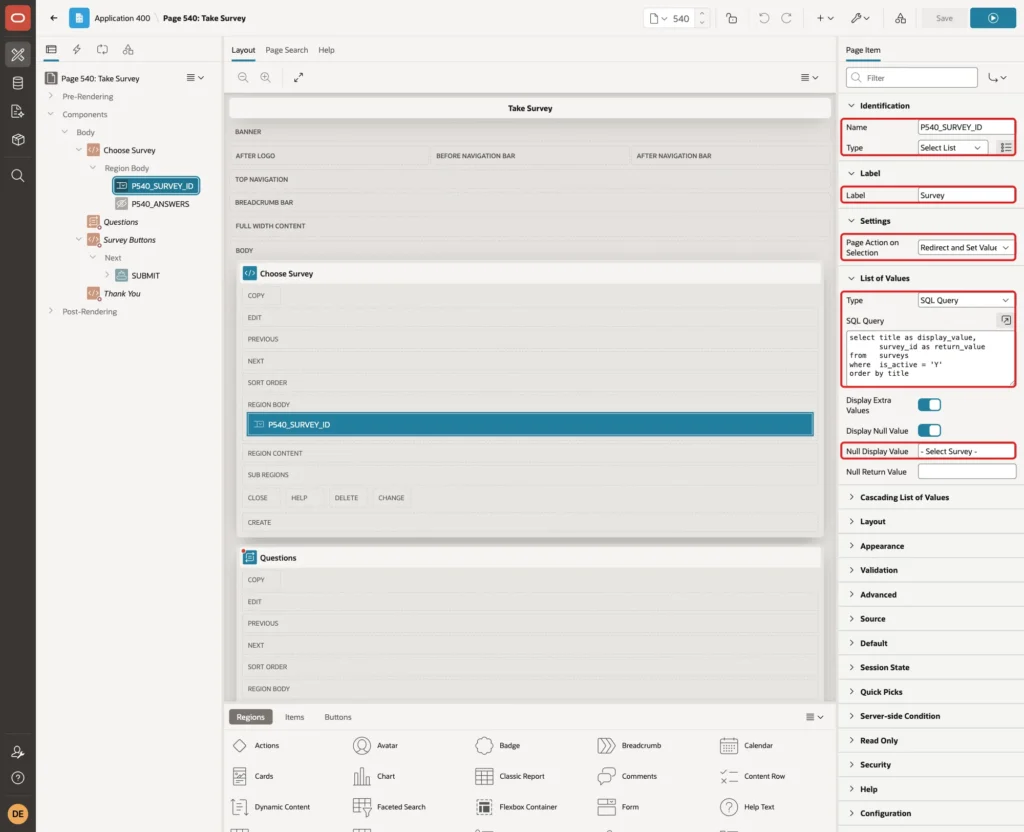Open the App Builder icon in sidebar
Screen dimensions: 1024x832
point(18,55)
